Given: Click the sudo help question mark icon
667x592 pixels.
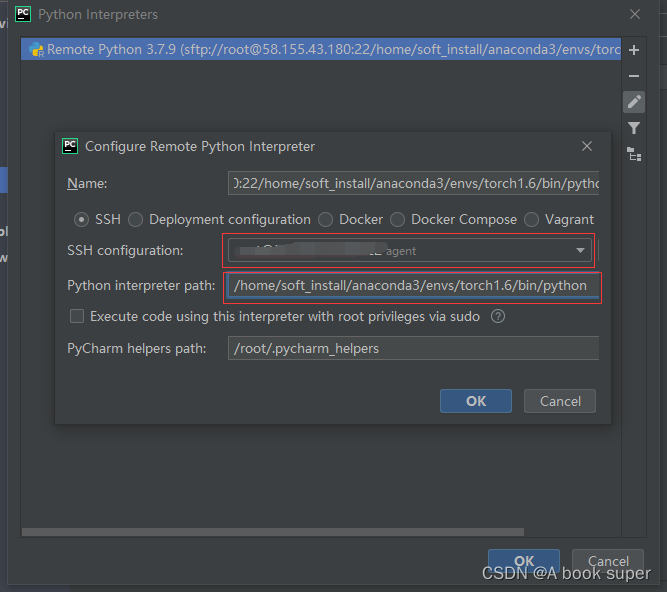Looking at the screenshot, I should click(498, 316).
